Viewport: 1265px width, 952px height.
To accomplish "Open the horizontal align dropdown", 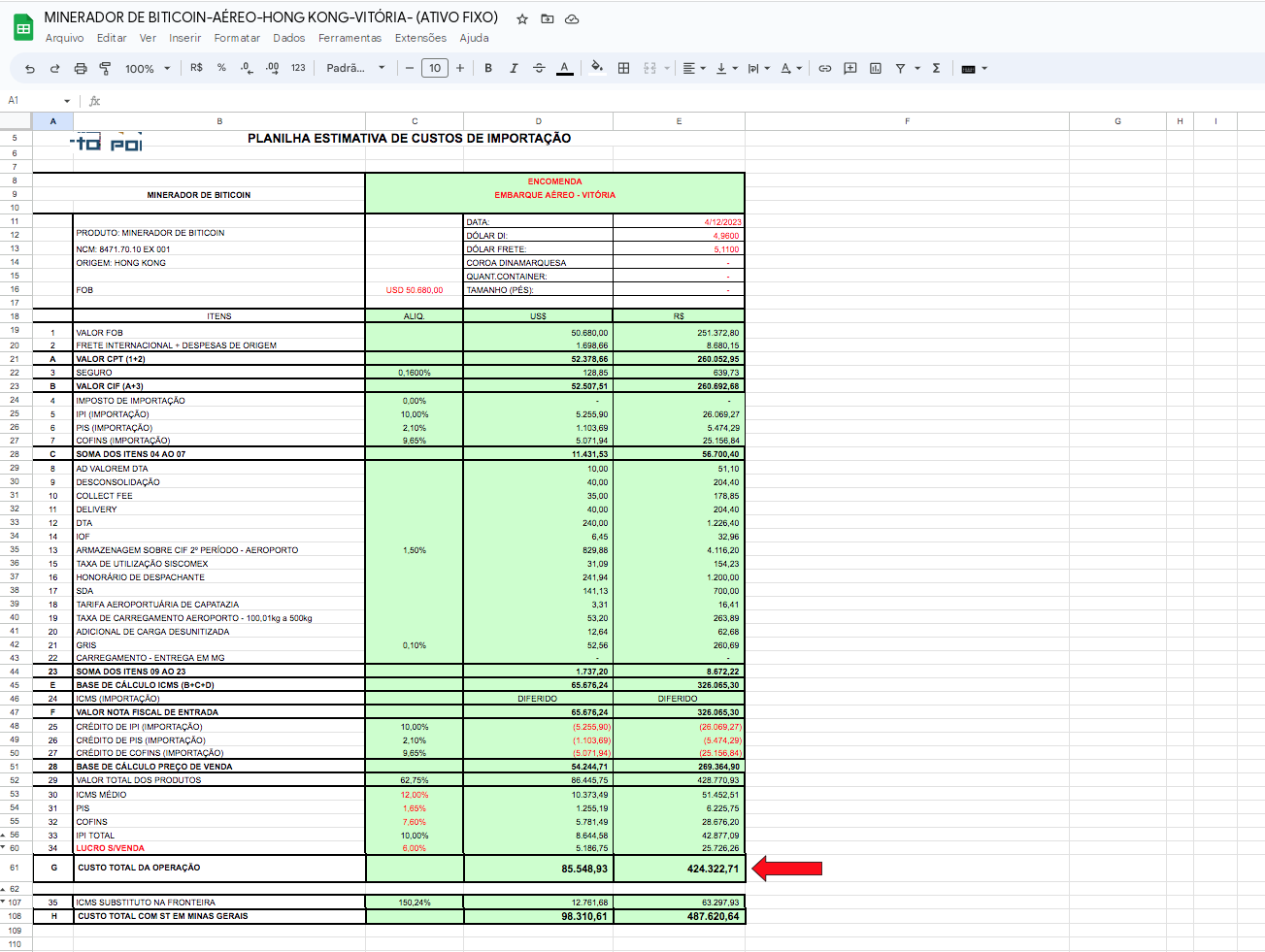I will pyautogui.click(x=694, y=68).
